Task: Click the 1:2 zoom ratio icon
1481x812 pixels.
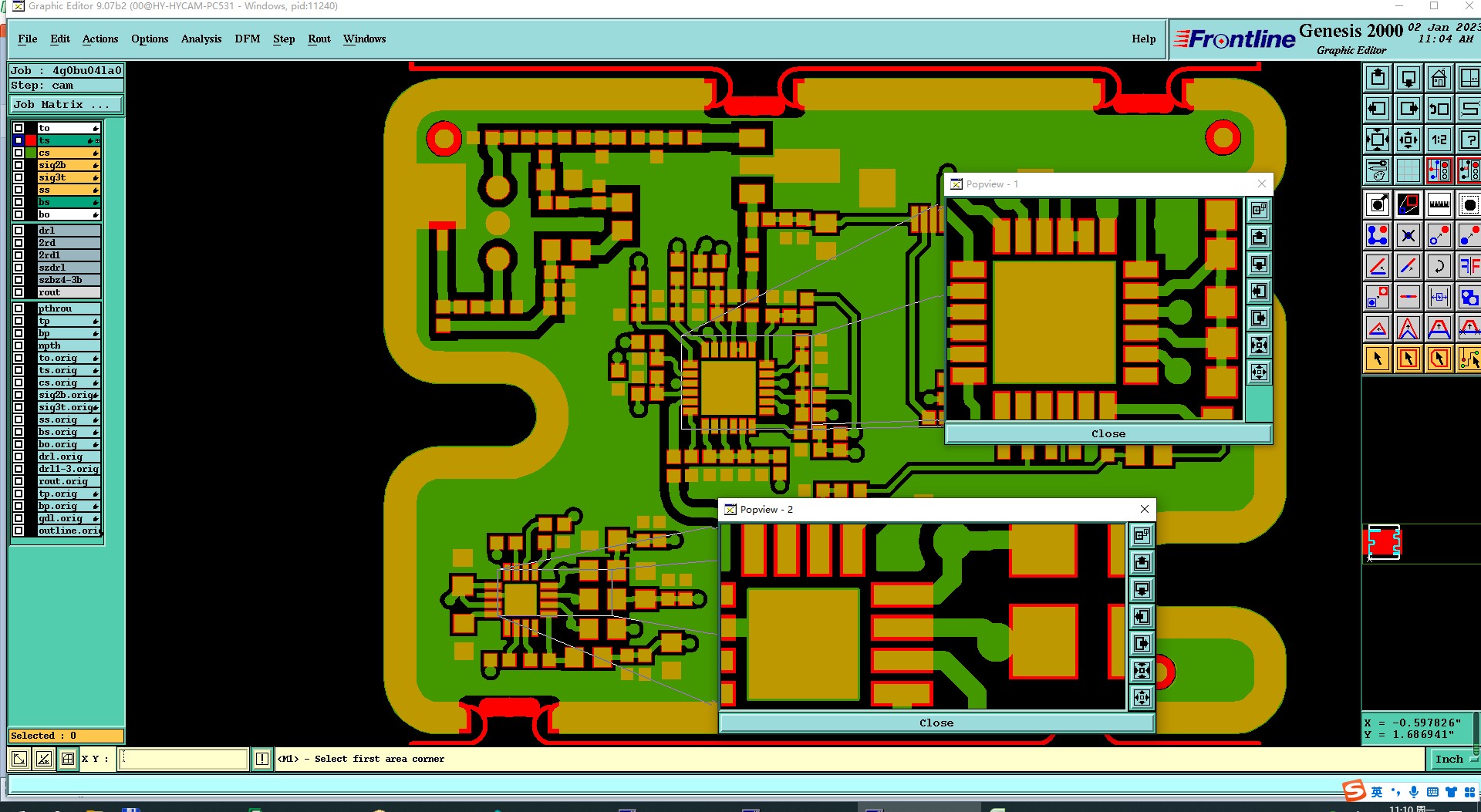Action: pyautogui.click(x=1439, y=140)
